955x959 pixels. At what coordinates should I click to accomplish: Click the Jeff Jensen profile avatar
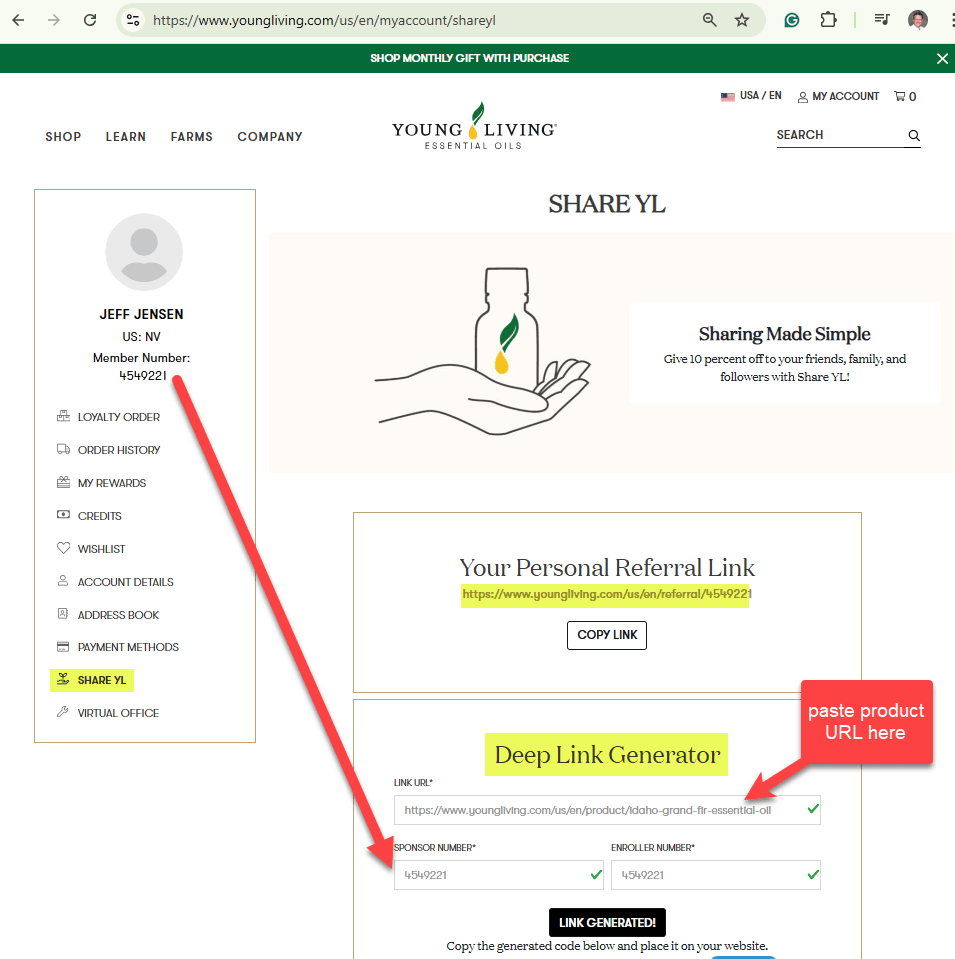(x=144, y=252)
